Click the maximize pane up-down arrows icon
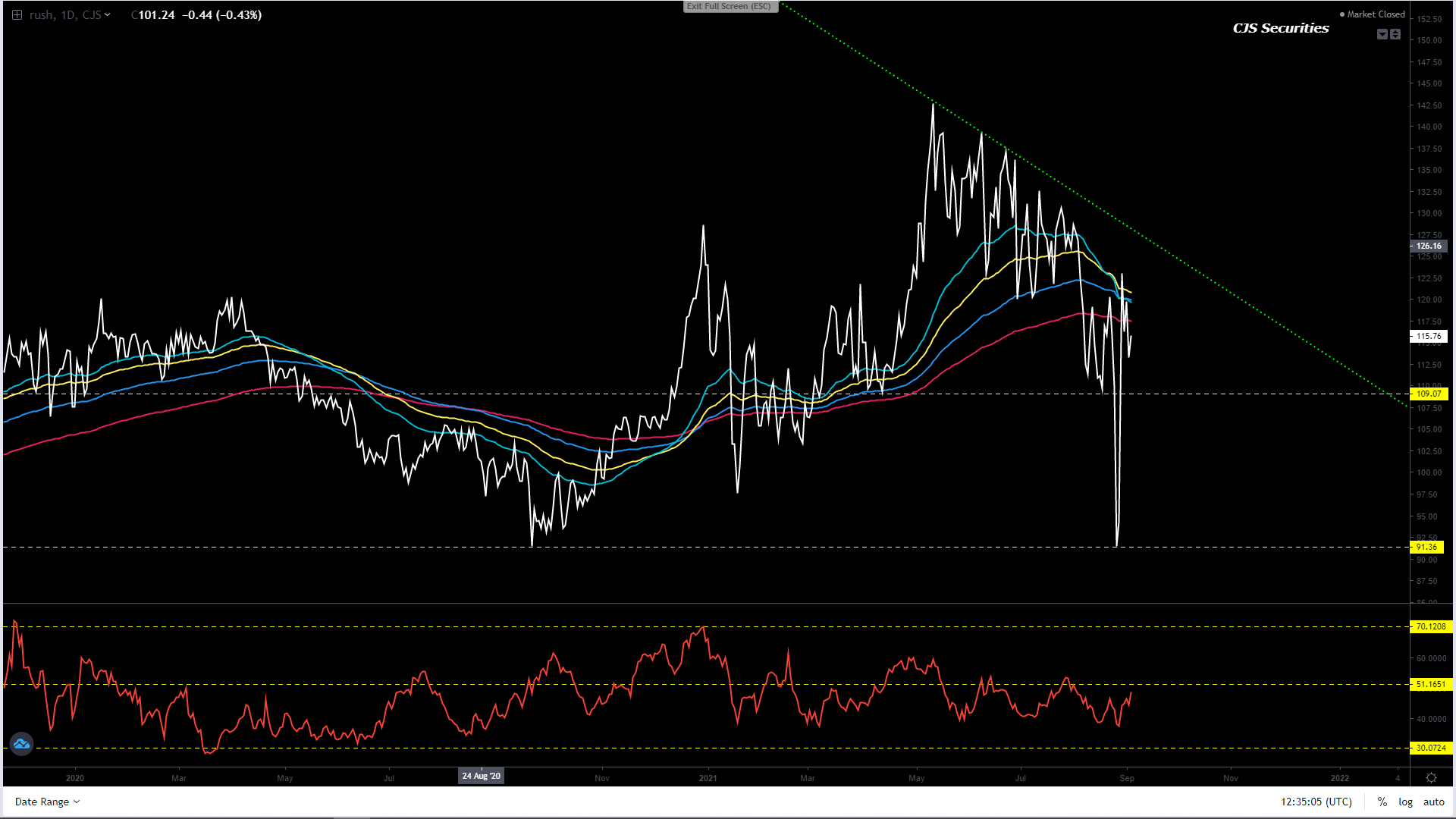The image size is (1456, 819). point(1395,34)
